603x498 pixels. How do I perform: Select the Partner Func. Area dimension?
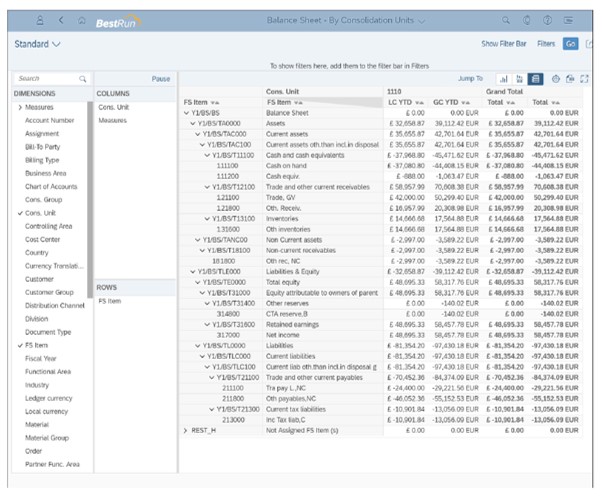pyautogui.click(x=52, y=464)
